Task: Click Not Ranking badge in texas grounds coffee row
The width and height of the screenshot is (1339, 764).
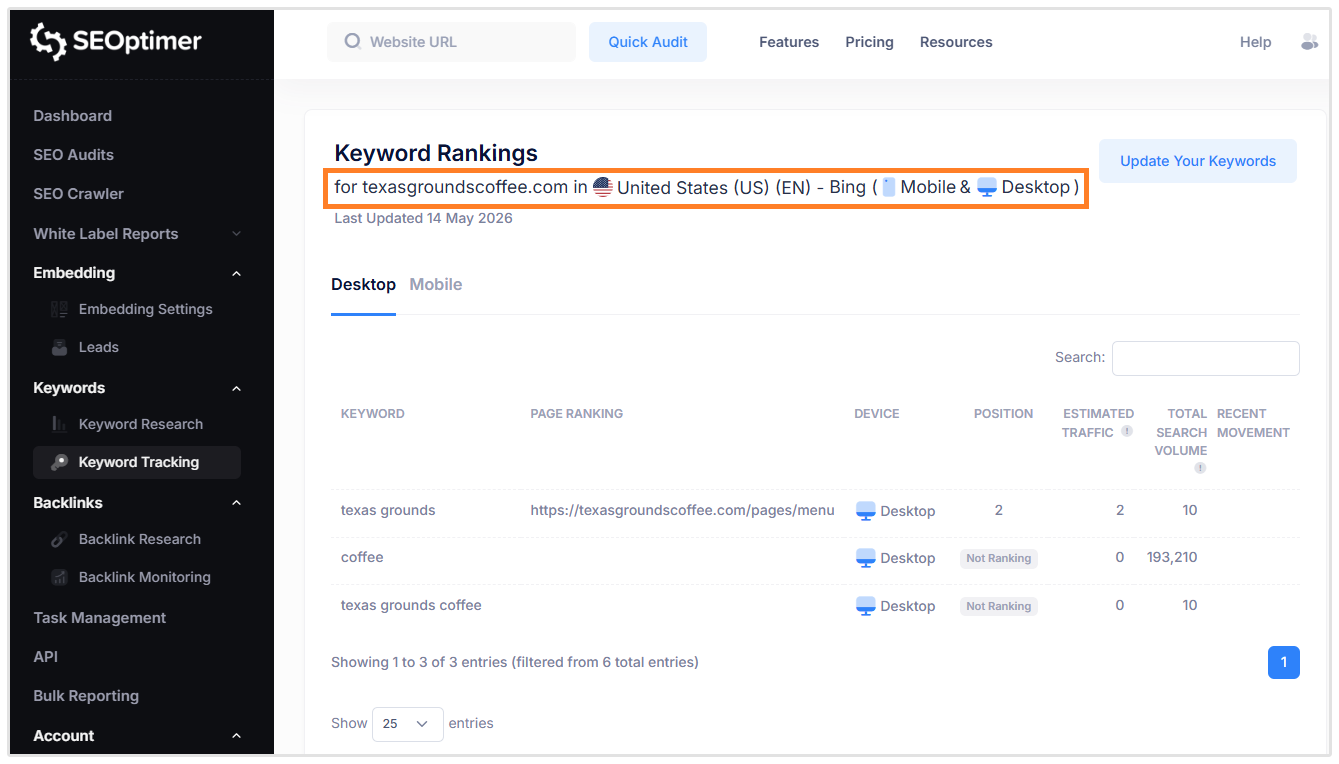Action: 999,606
